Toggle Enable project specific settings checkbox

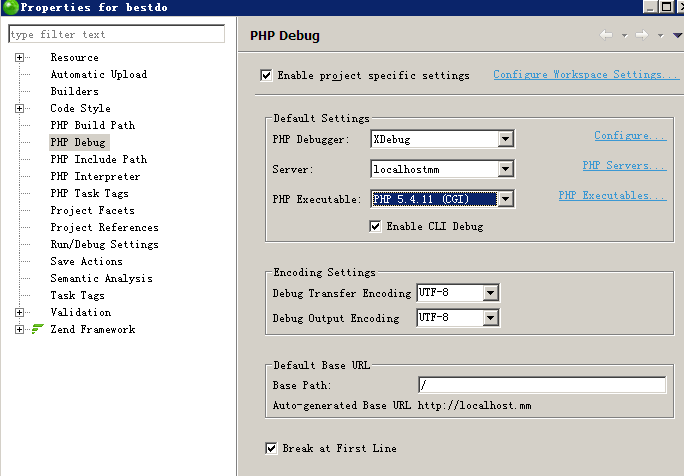click(x=266, y=75)
